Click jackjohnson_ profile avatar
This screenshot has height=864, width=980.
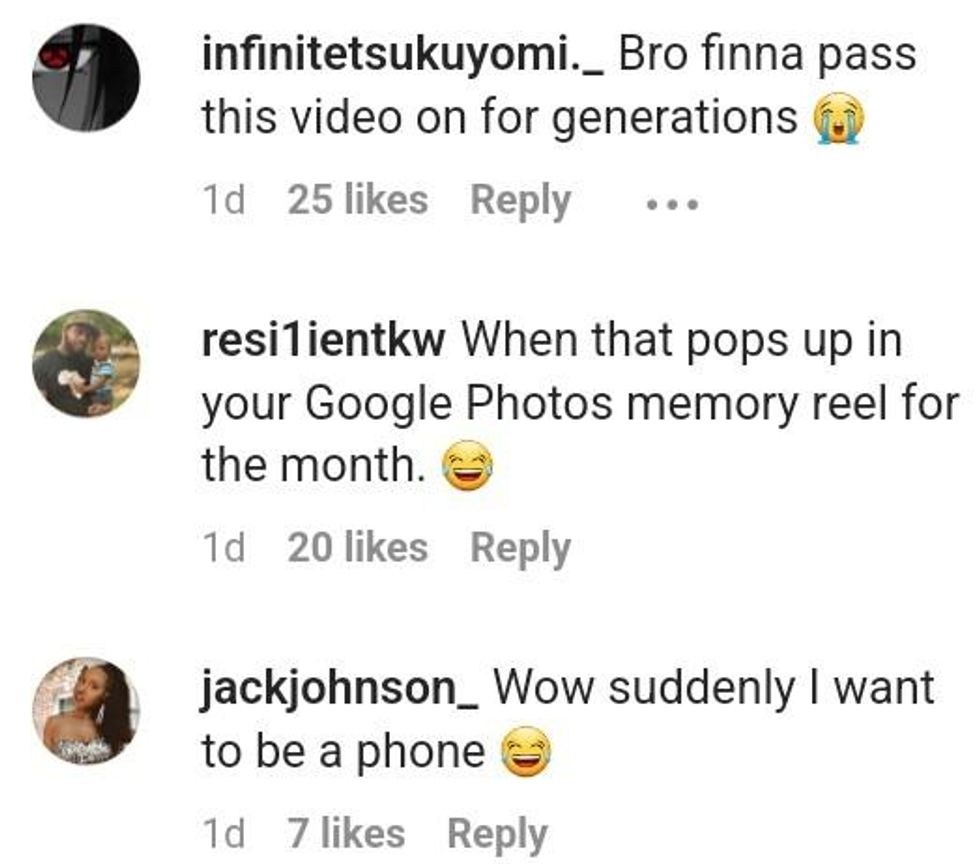point(85,710)
